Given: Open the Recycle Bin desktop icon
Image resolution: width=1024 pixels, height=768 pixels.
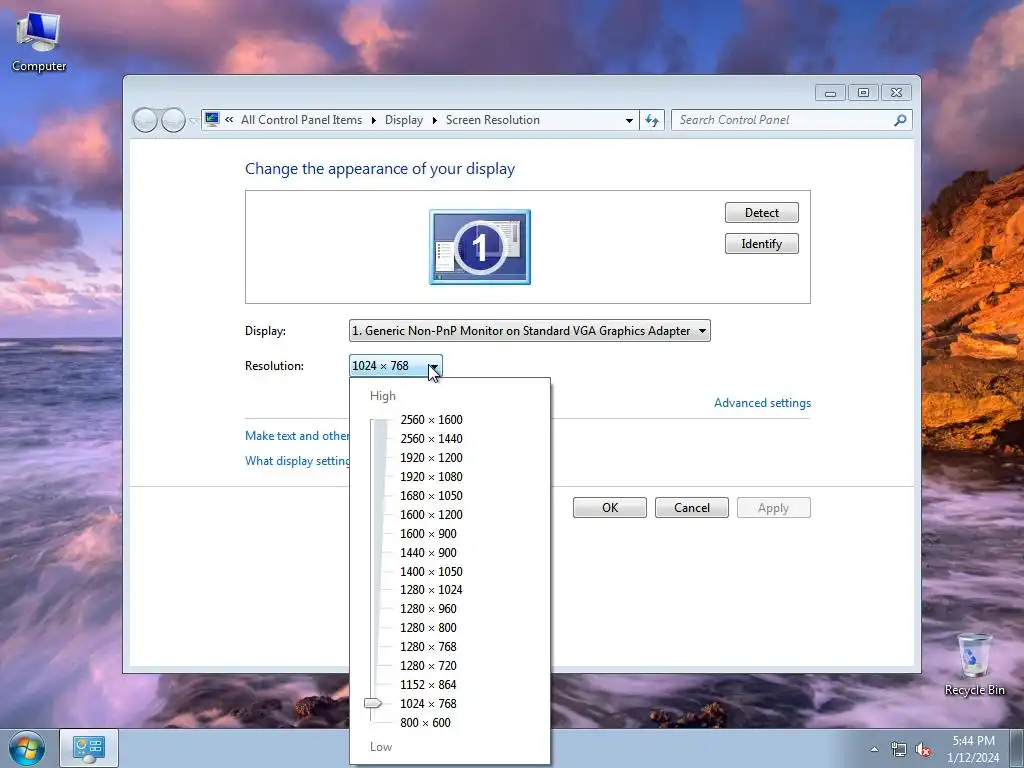Looking at the screenshot, I should tap(974, 664).
